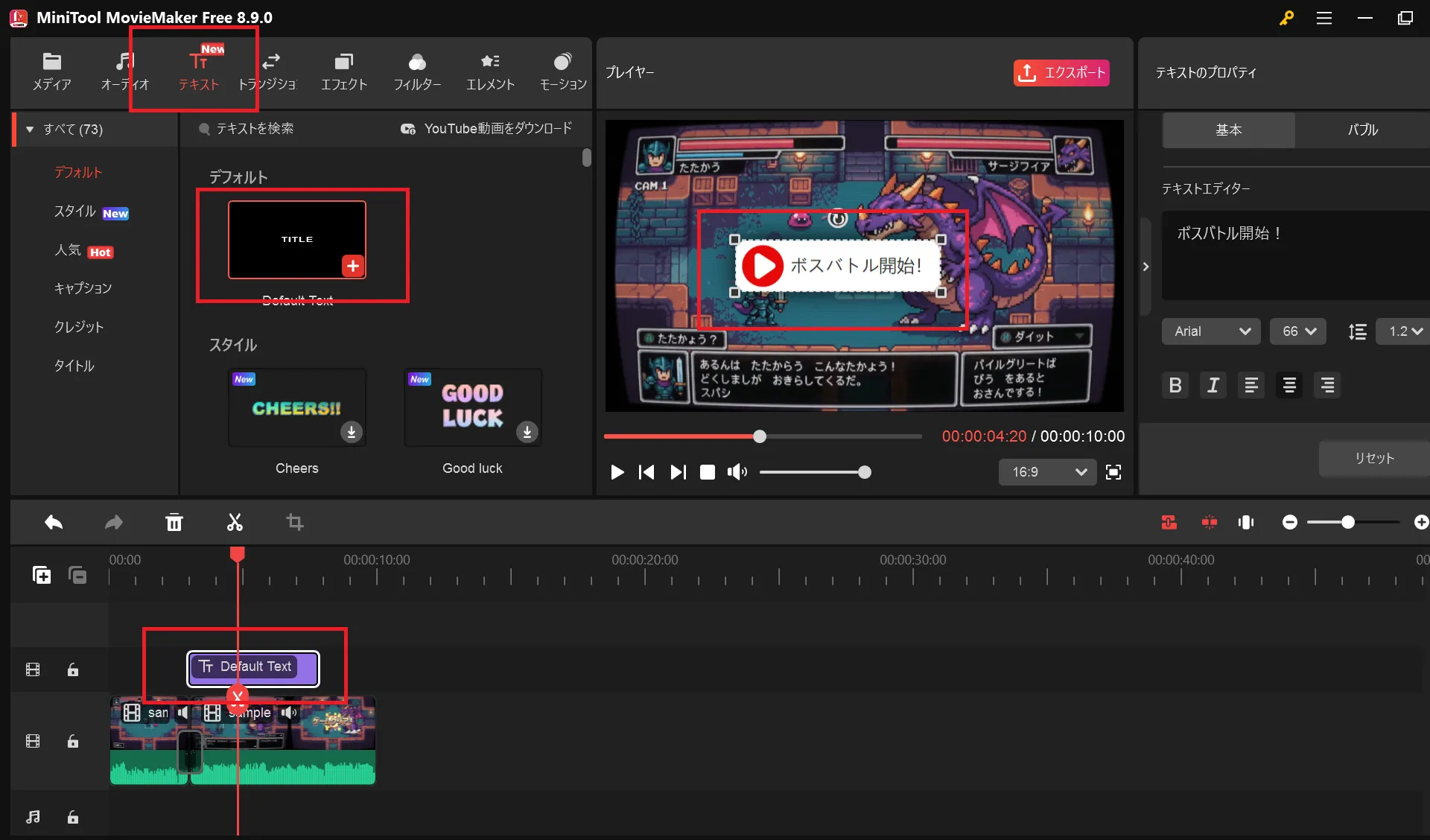Image resolution: width=1430 pixels, height=840 pixels.
Task: Delete the selected clip
Action: pyautogui.click(x=174, y=523)
